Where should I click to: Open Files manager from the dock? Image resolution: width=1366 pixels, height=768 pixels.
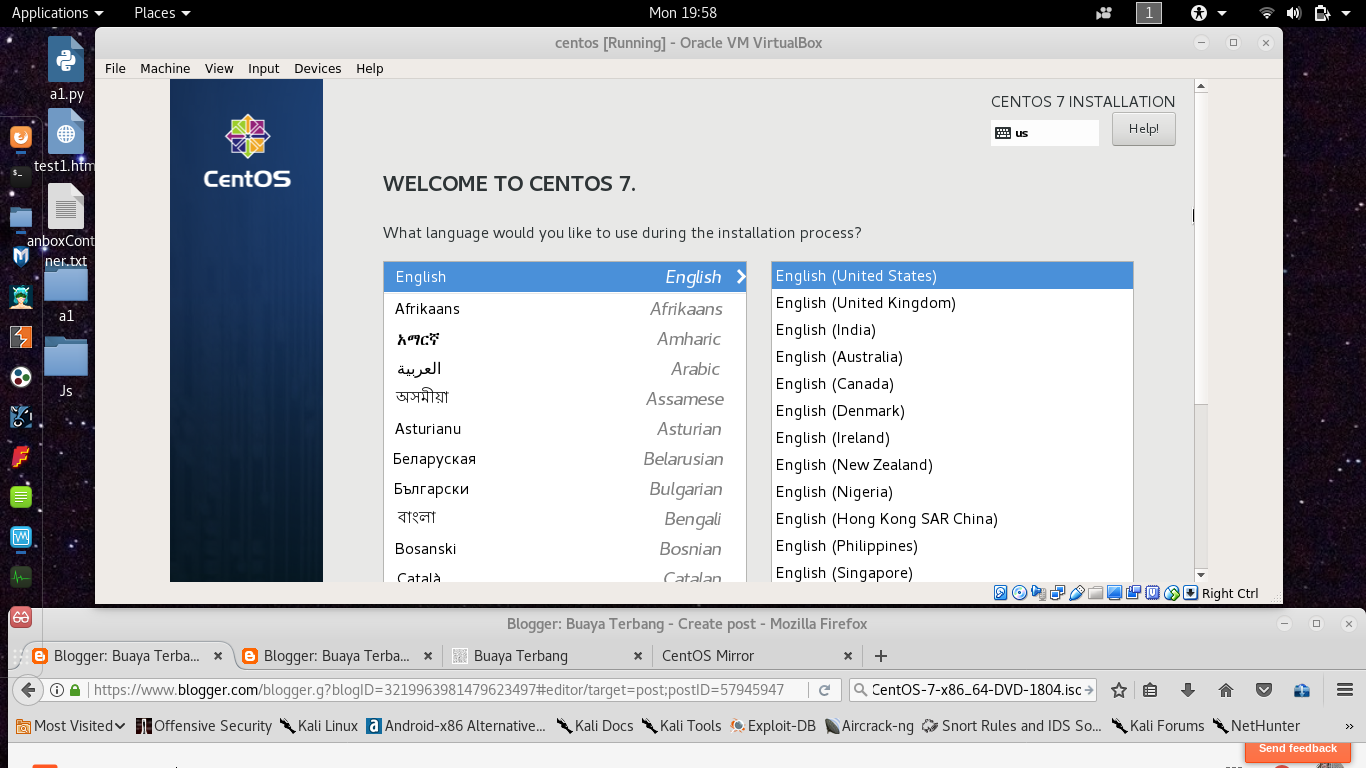coord(21,217)
